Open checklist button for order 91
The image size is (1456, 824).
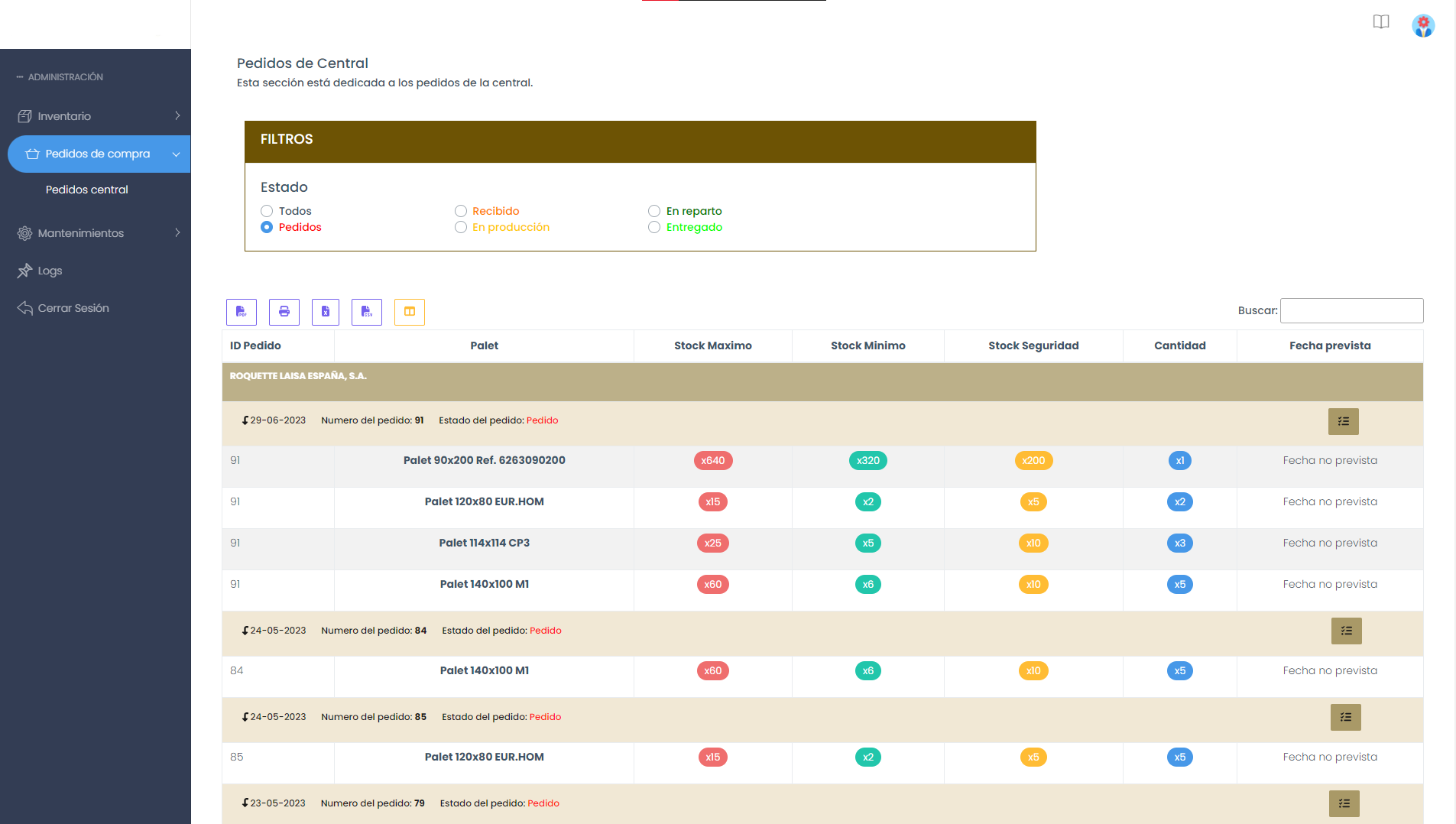pos(1344,421)
